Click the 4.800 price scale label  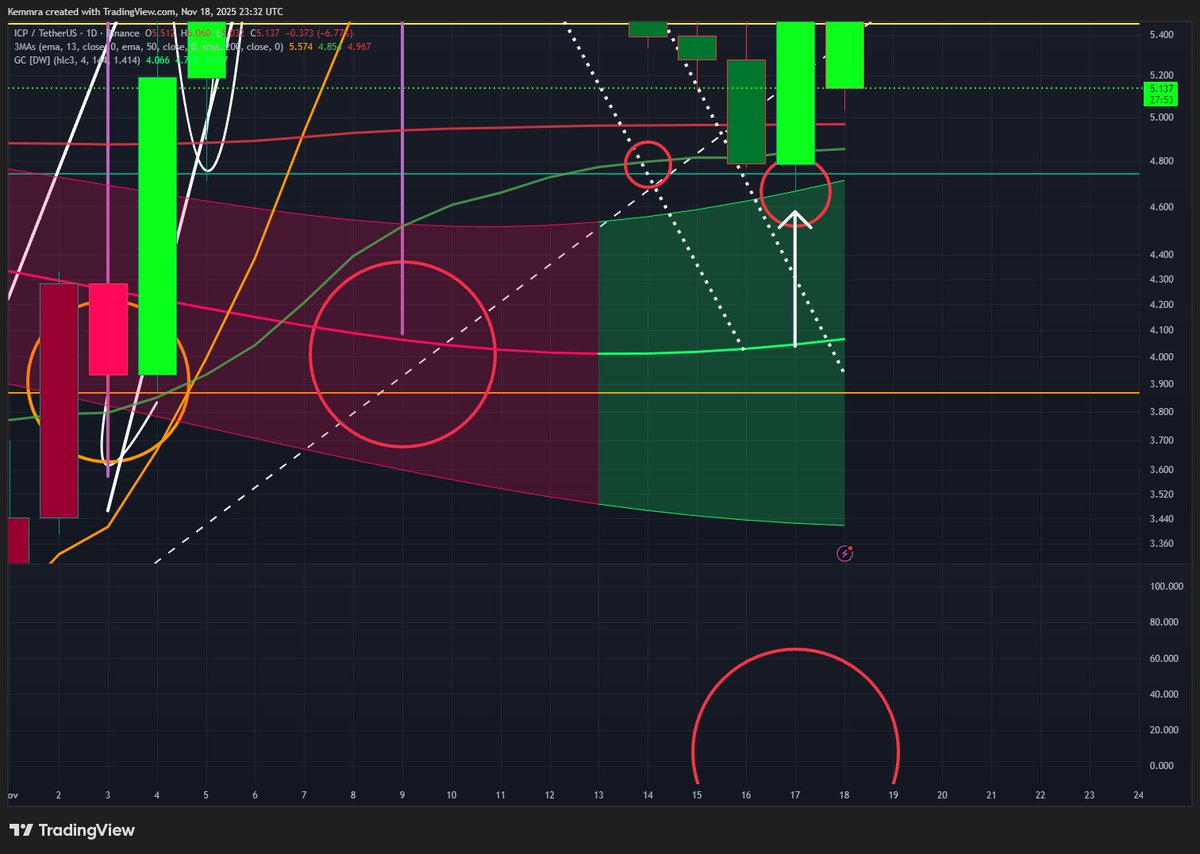point(1160,162)
